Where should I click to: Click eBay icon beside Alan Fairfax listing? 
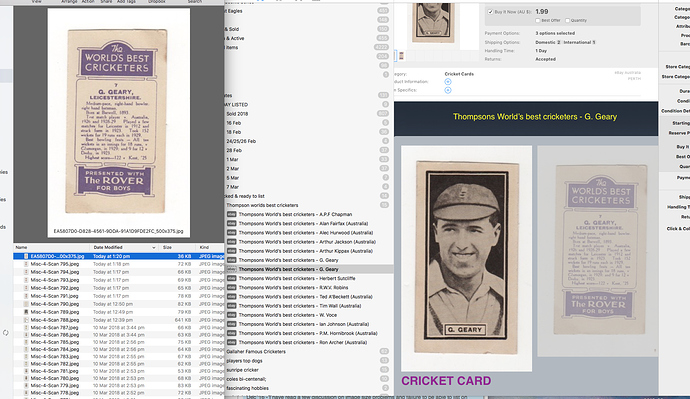231,223
